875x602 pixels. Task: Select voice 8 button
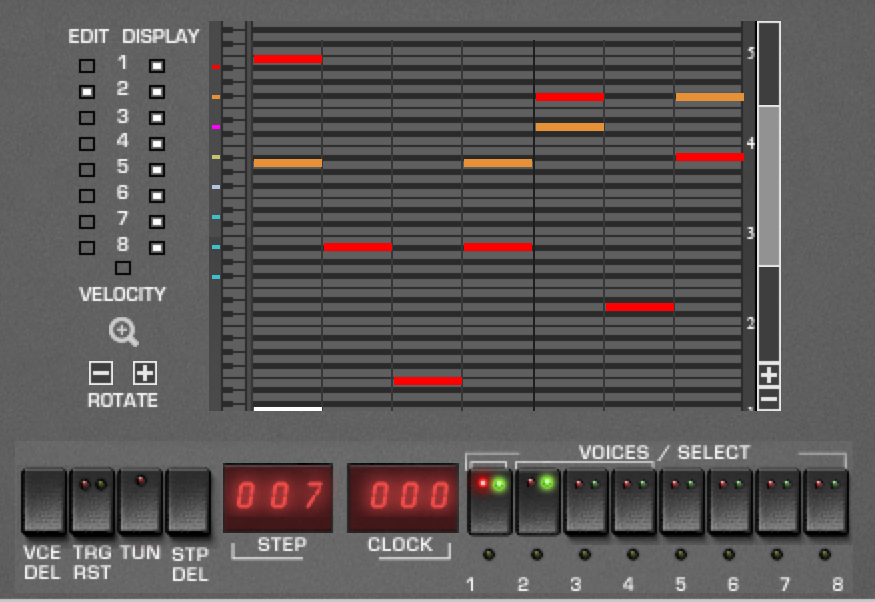[x=828, y=501]
